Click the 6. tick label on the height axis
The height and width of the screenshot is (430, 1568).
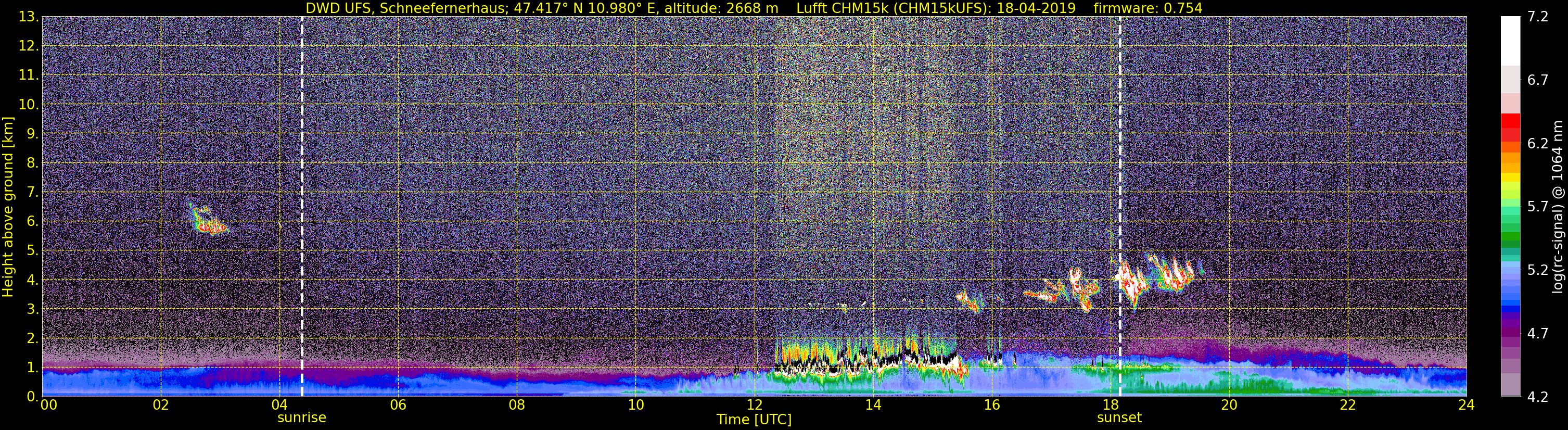32,222
